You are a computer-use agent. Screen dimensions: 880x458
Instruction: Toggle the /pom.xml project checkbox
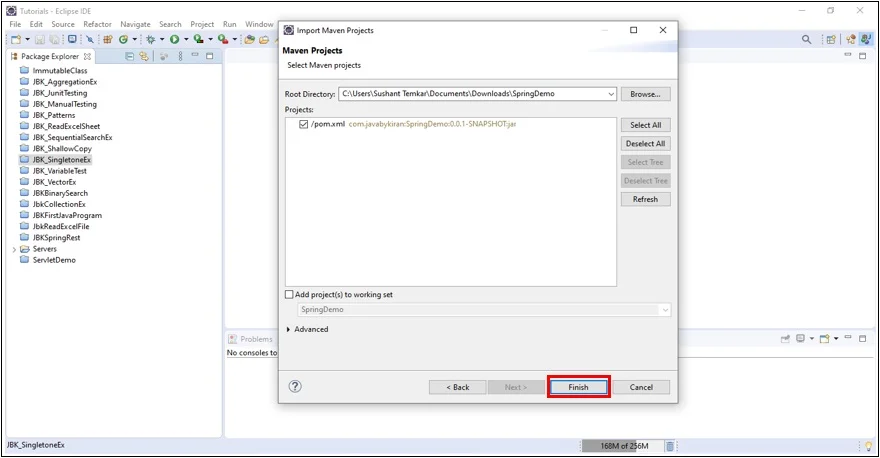(x=304, y=124)
